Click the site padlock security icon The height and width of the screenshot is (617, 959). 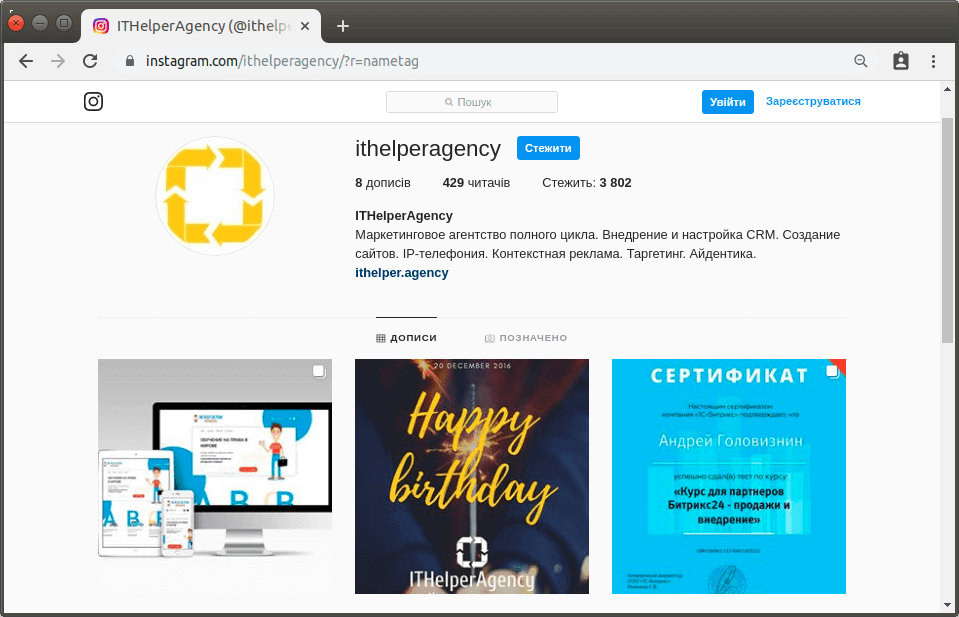tap(130, 61)
